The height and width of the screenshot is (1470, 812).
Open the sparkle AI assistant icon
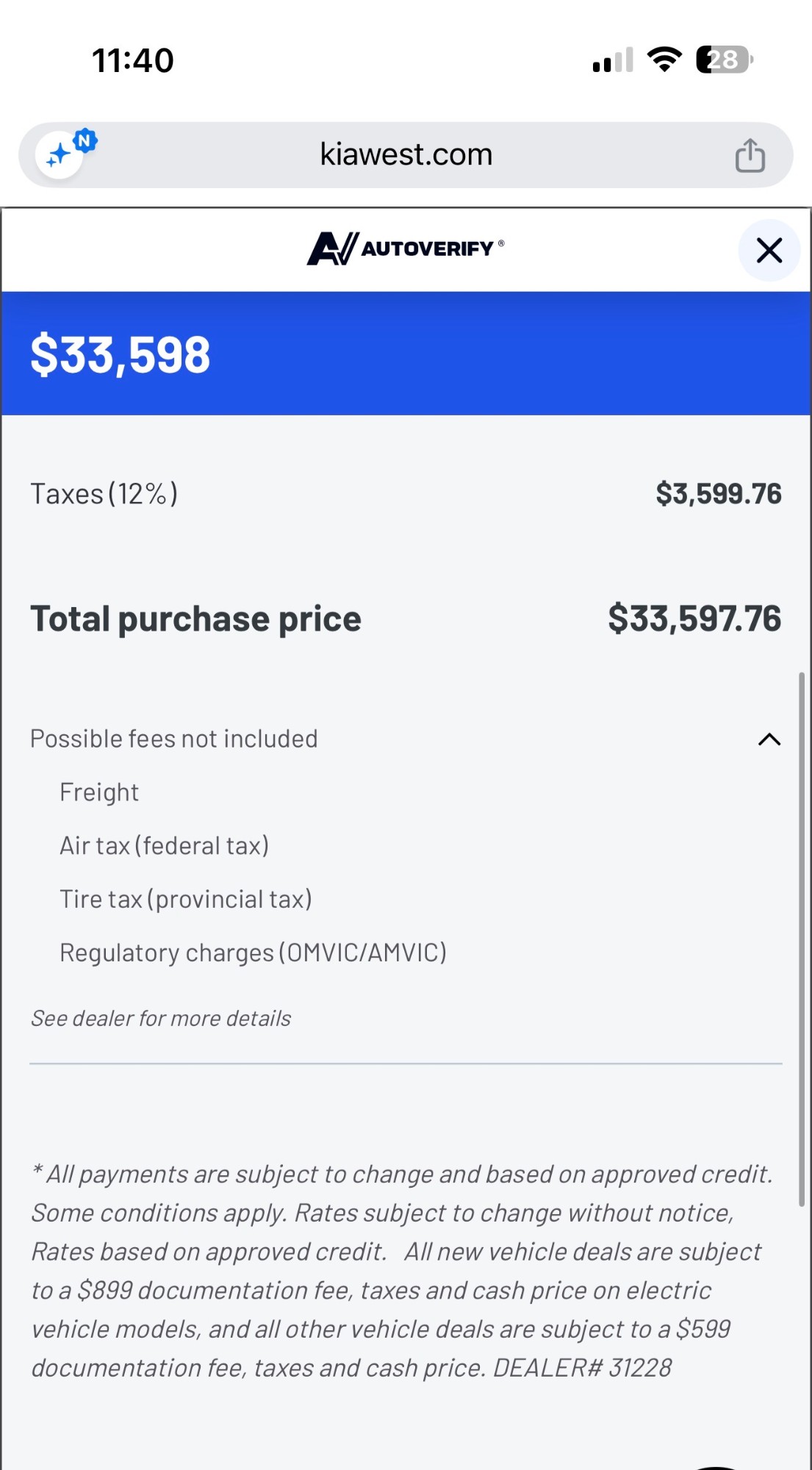coord(60,154)
